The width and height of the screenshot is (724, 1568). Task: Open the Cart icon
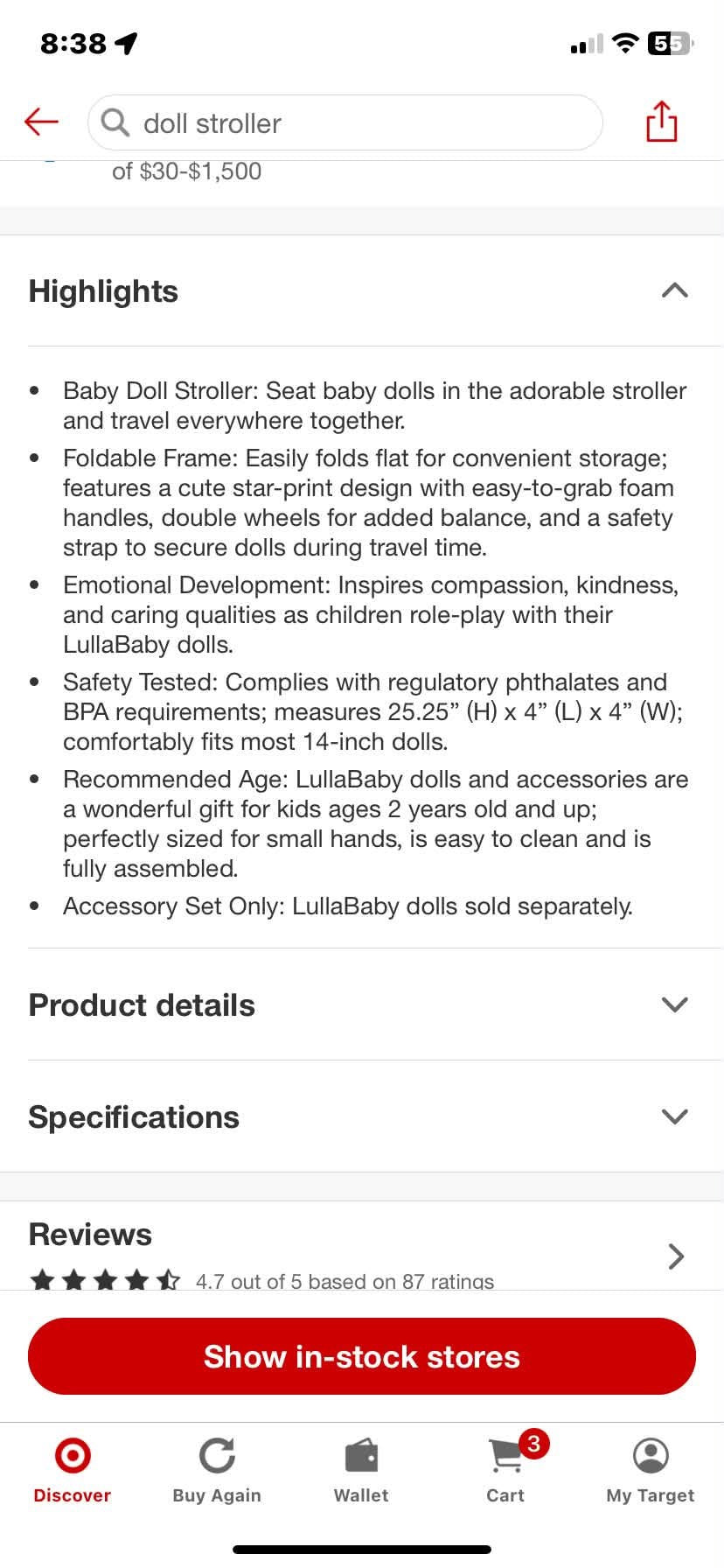(x=505, y=1457)
